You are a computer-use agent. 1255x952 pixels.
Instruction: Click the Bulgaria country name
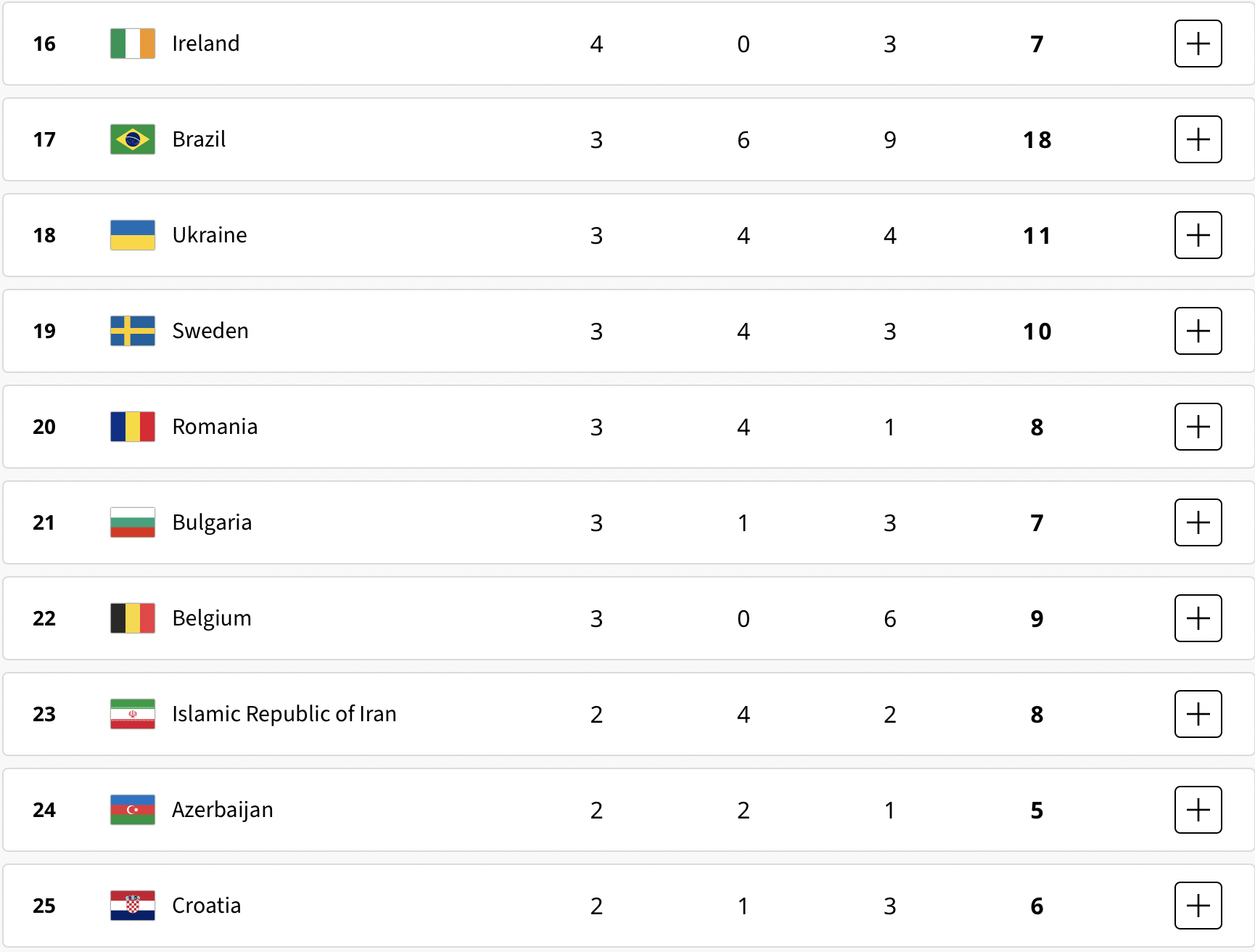click(x=212, y=522)
